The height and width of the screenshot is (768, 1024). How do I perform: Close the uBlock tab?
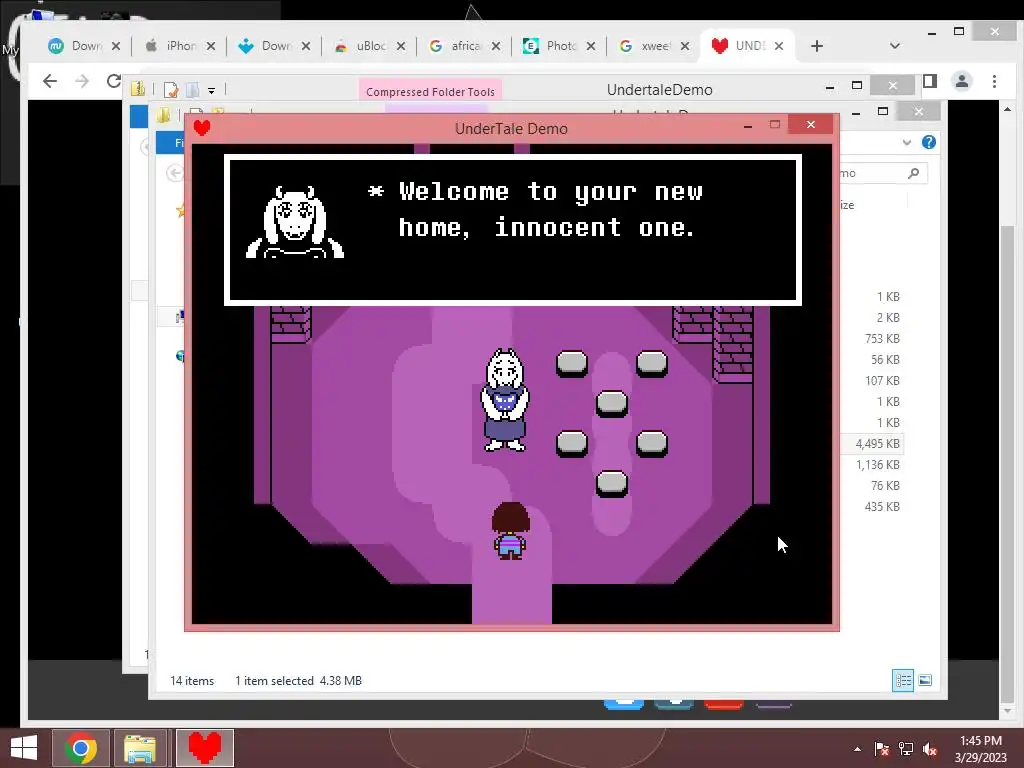[400, 46]
